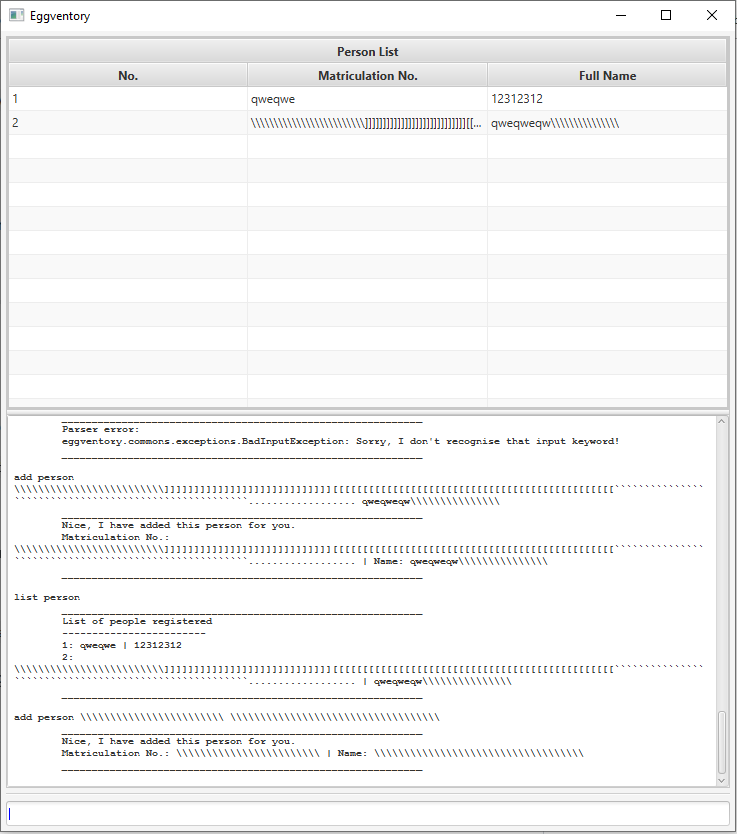Click "List of people registered" text
The image size is (737, 834).
click(x=137, y=621)
